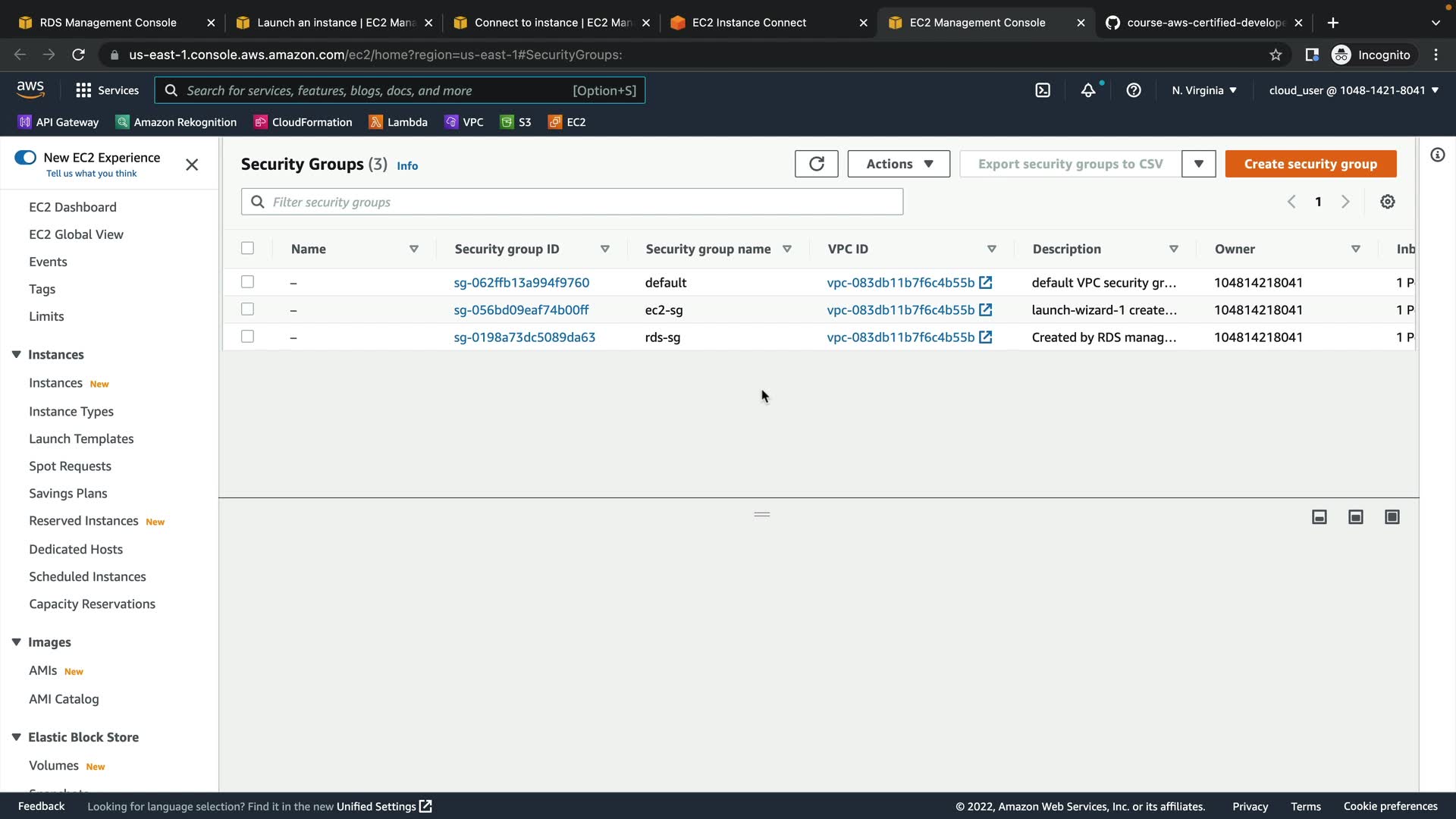This screenshot has height=819, width=1456.
Task: Open table preferences gear icon
Action: (1387, 202)
